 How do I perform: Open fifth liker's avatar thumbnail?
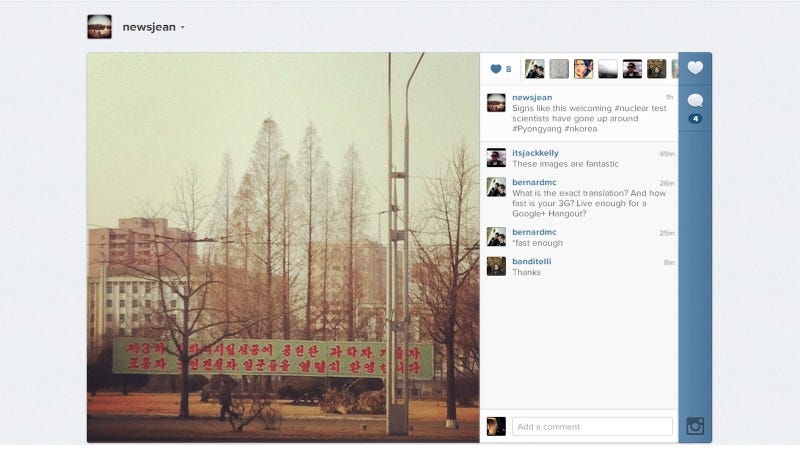coord(632,69)
